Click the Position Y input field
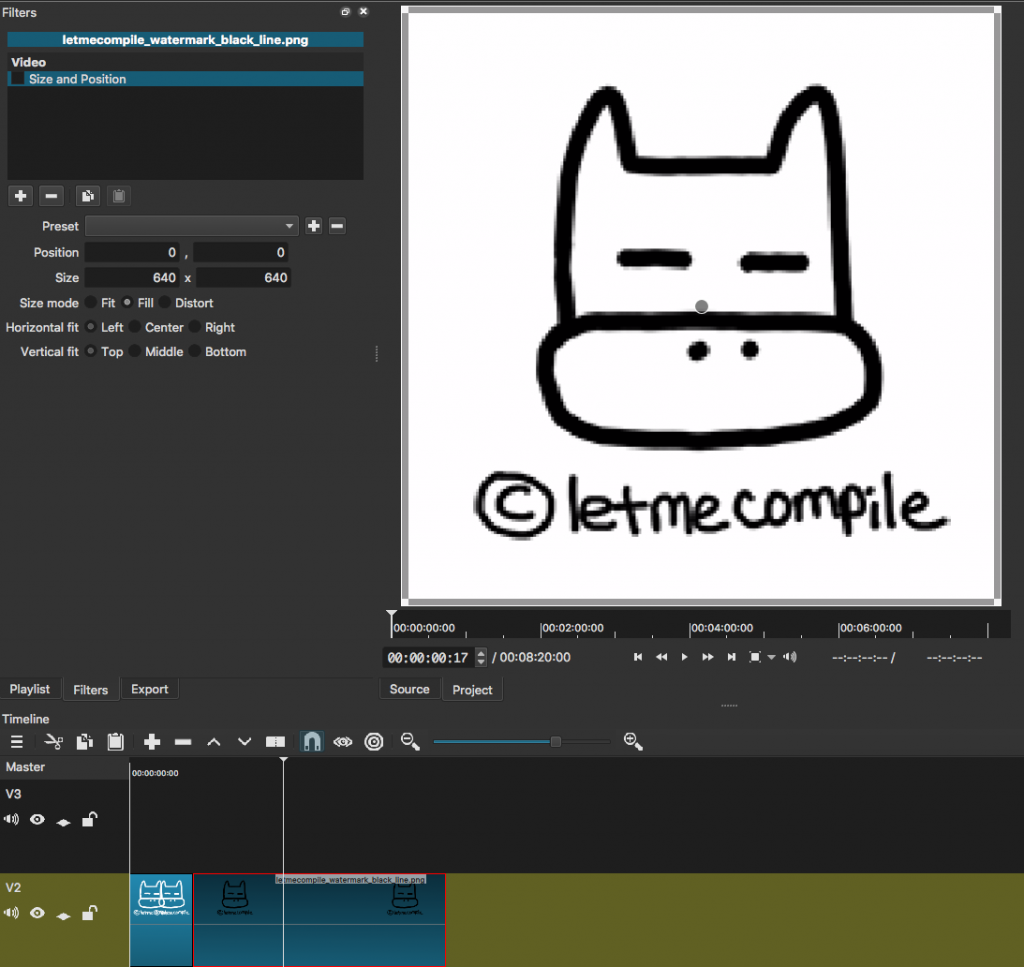 [241, 253]
